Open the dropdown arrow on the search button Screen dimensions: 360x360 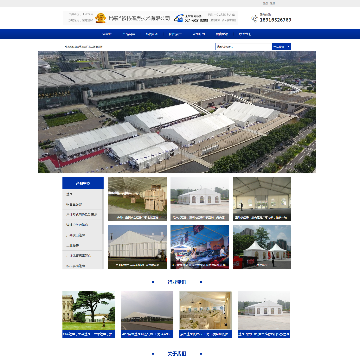point(288,47)
